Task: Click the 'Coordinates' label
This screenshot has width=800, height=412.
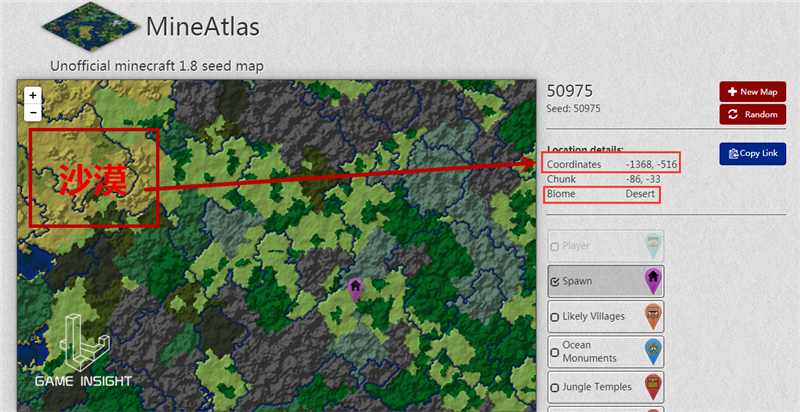Action: pos(574,165)
